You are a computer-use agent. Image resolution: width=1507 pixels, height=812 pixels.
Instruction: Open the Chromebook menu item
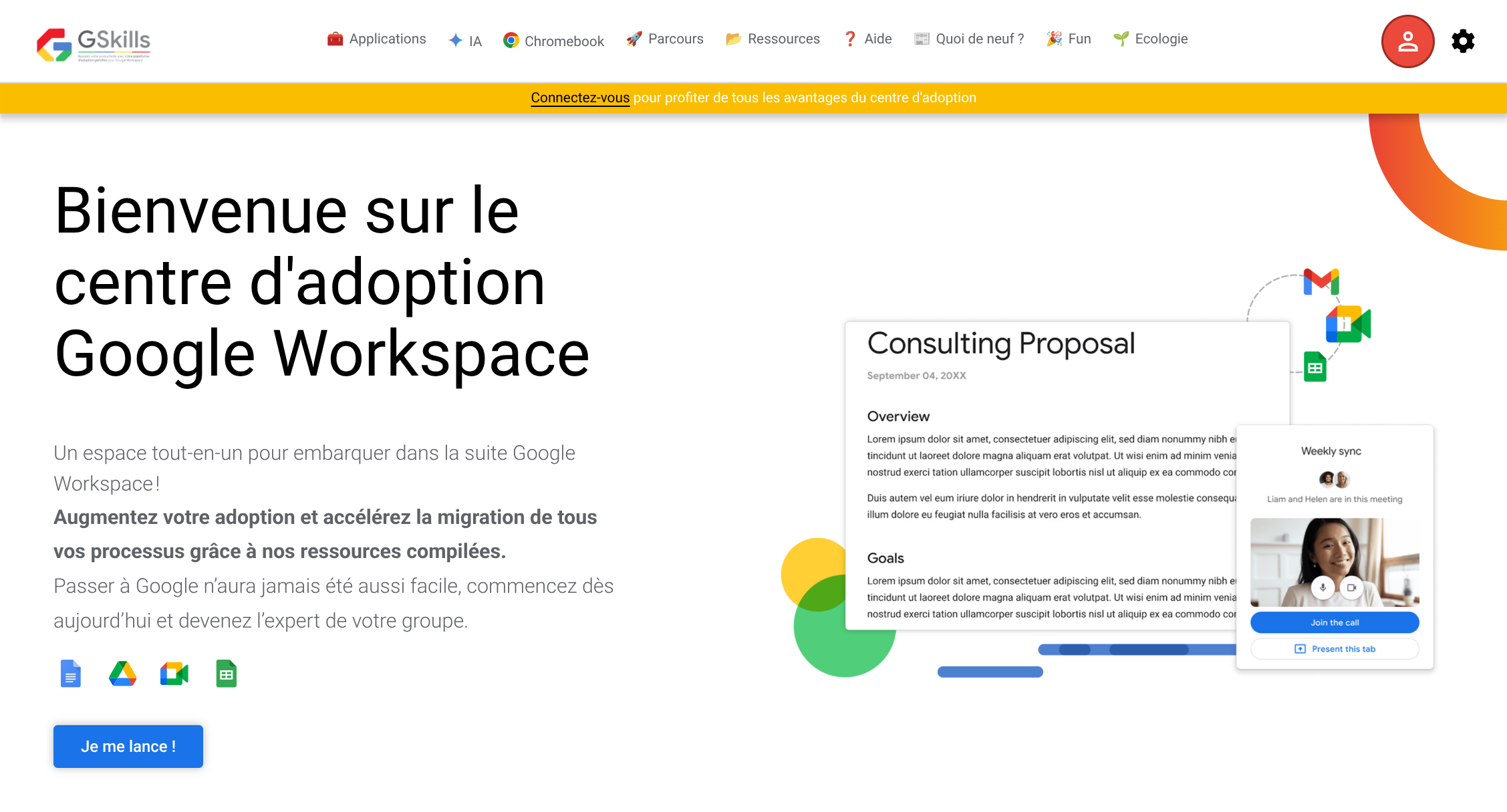[x=553, y=41]
